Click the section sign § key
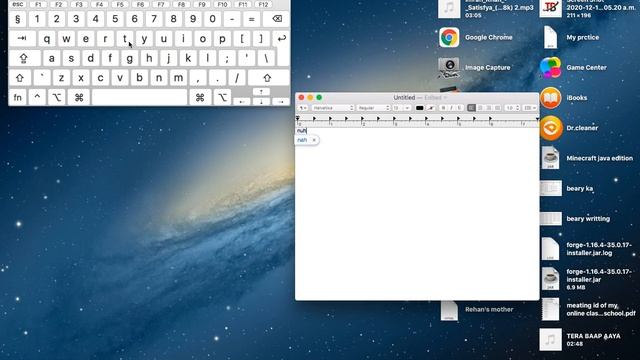 point(18,19)
